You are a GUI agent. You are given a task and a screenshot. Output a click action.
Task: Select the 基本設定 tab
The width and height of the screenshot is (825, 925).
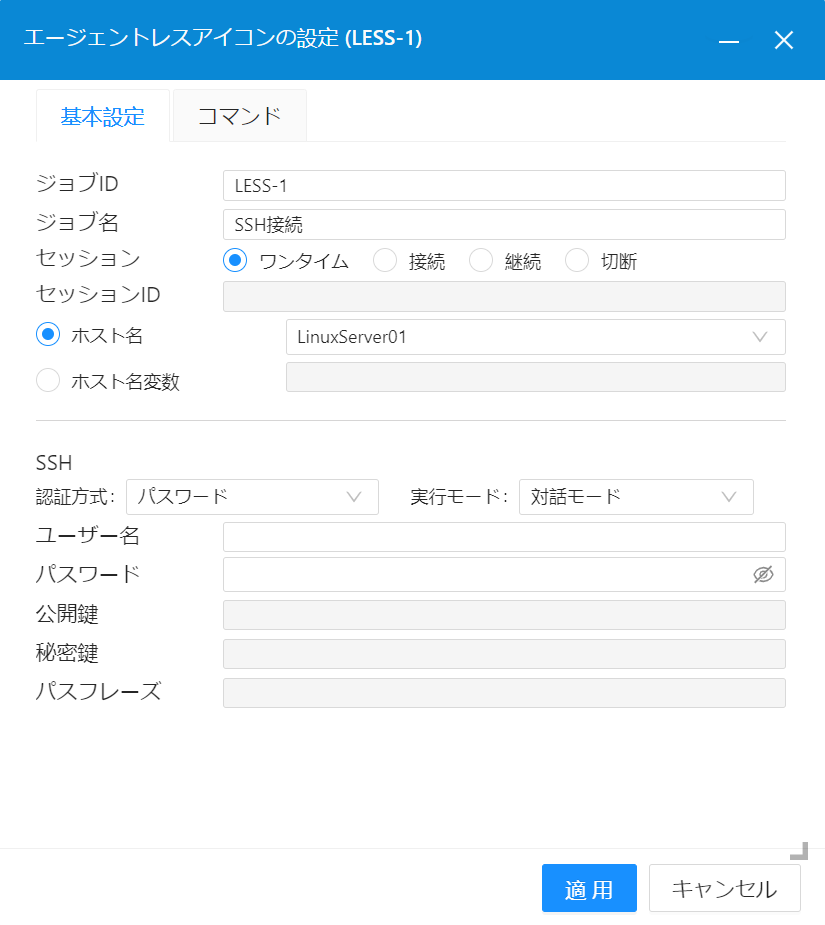(x=102, y=115)
